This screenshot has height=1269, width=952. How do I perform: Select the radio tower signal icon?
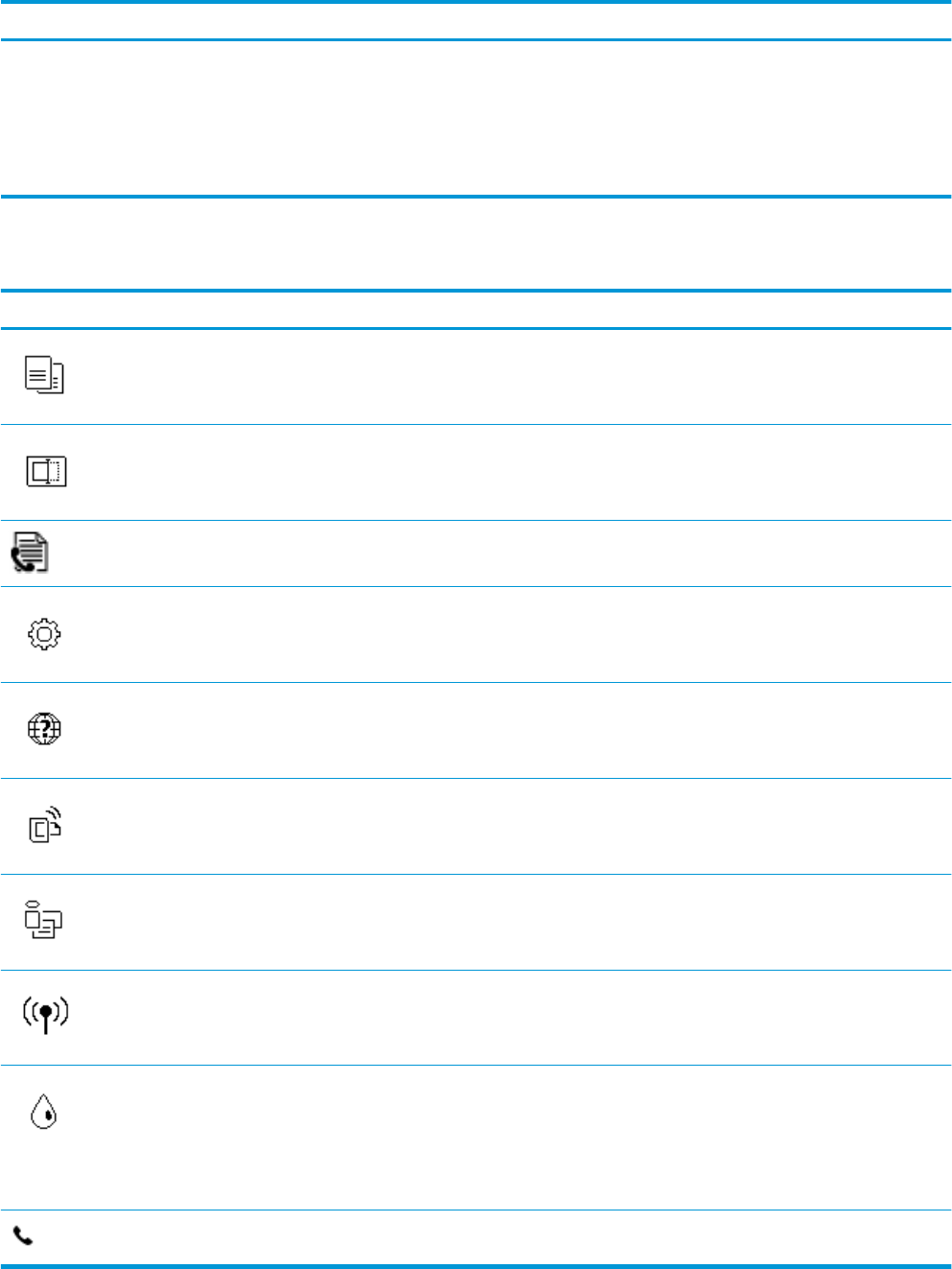45,1015
